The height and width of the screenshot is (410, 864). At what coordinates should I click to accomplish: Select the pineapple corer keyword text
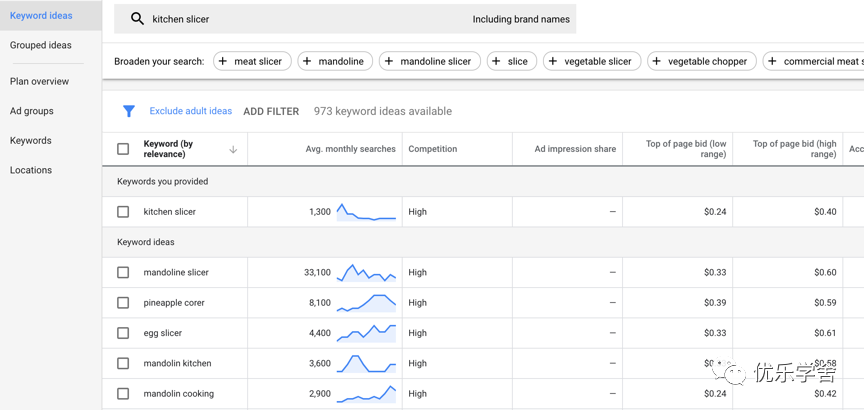point(174,303)
